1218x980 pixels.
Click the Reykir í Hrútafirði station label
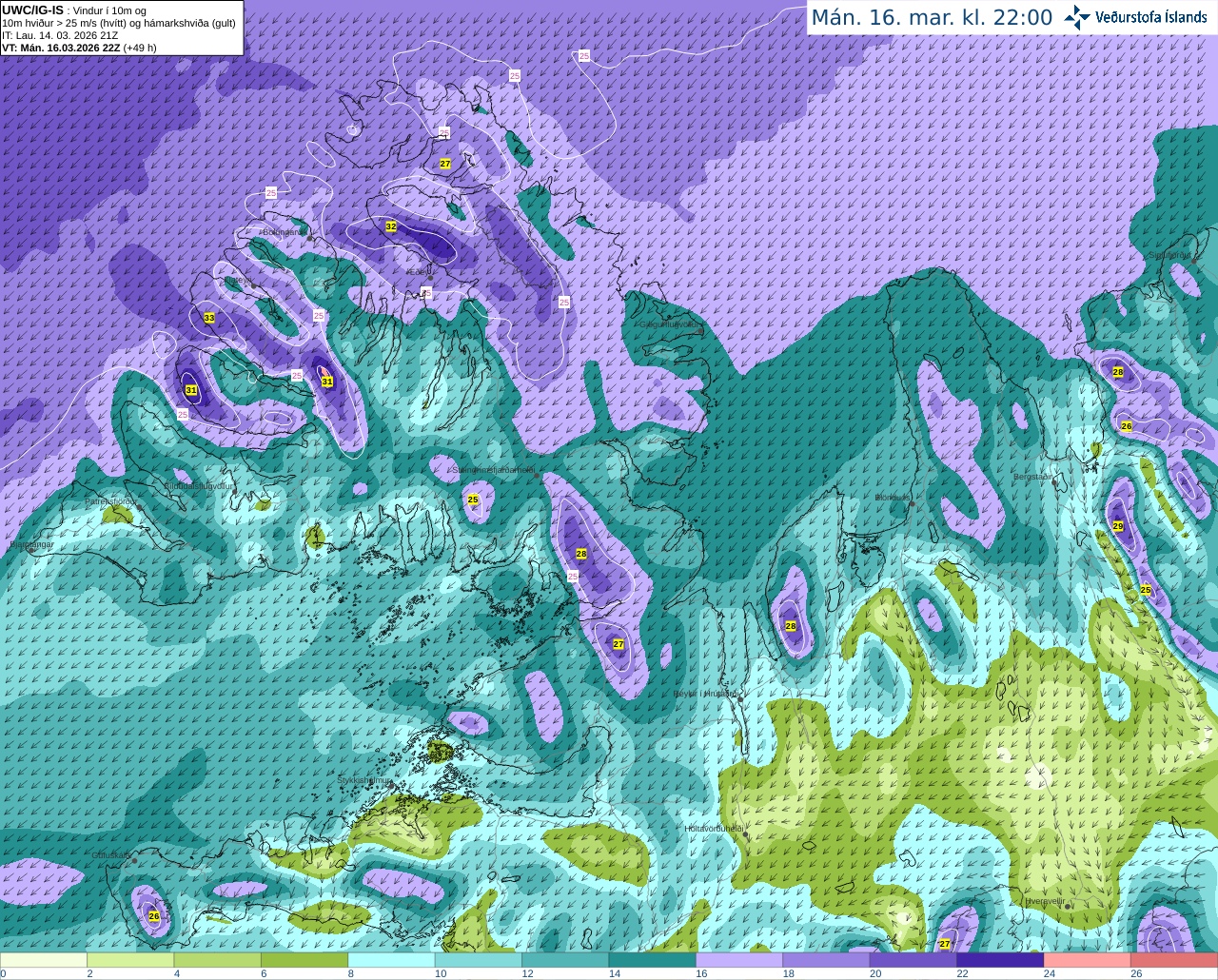click(x=706, y=694)
